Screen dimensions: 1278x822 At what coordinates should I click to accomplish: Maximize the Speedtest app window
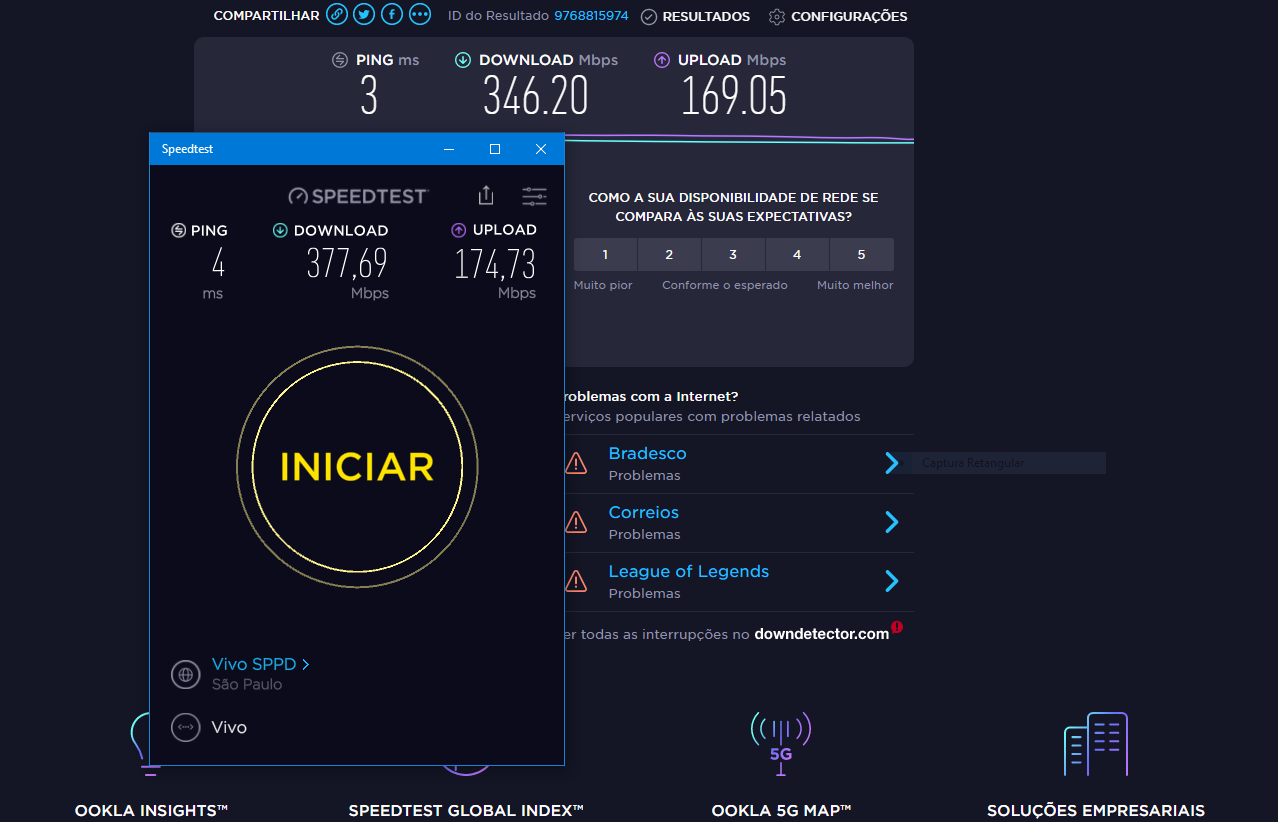click(494, 149)
